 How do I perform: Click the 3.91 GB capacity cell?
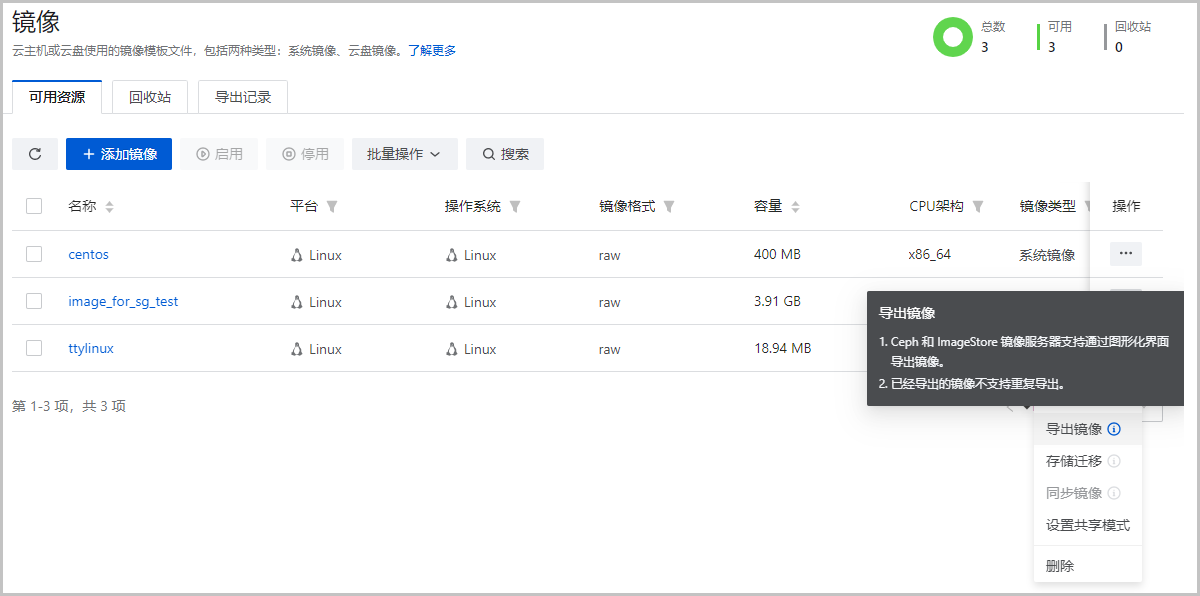coord(776,301)
